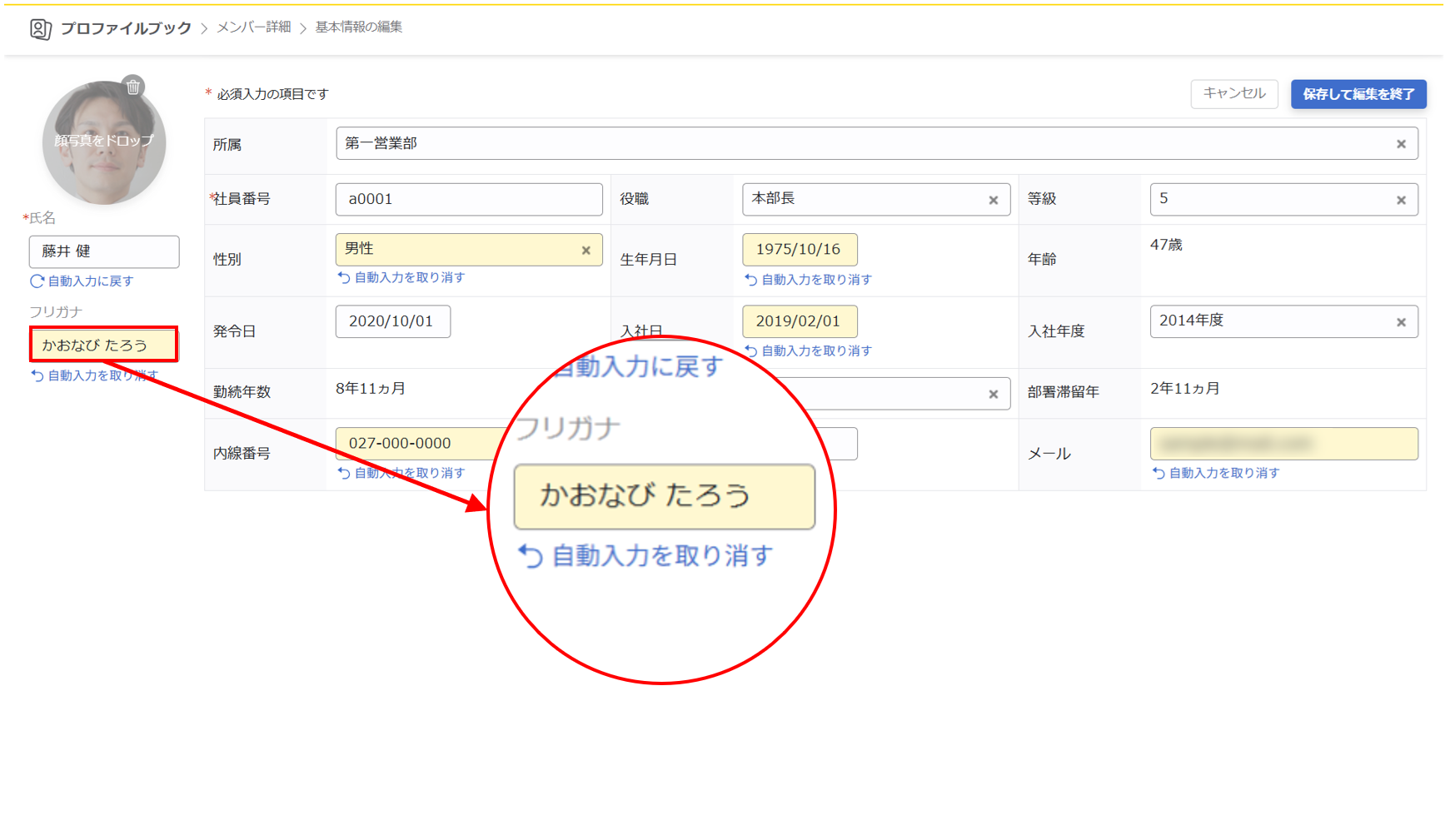The image size is (1445, 840).
Task: Clear the 所属 field with X icon
Action: pyautogui.click(x=1401, y=144)
